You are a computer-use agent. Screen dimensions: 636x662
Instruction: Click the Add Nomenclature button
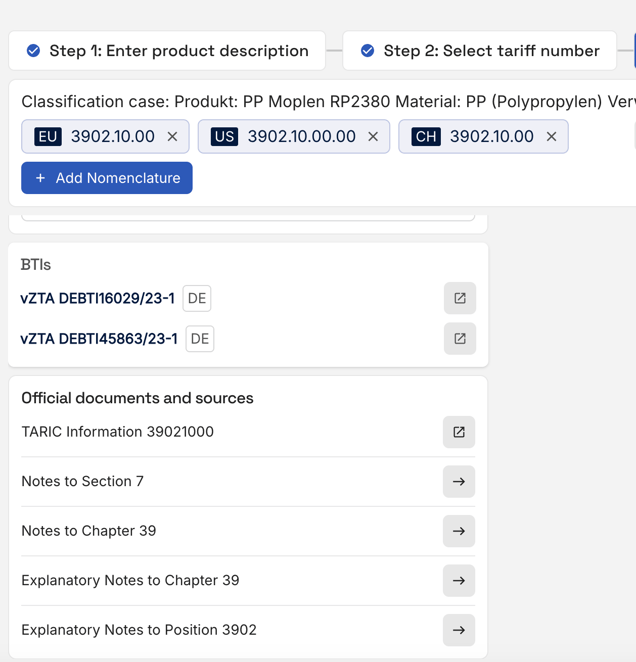tap(107, 178)
